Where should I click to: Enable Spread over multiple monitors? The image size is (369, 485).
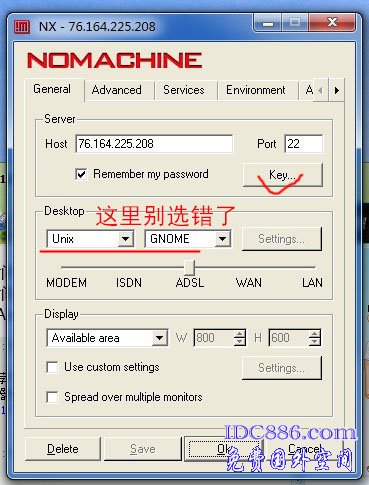click(52, 397)
